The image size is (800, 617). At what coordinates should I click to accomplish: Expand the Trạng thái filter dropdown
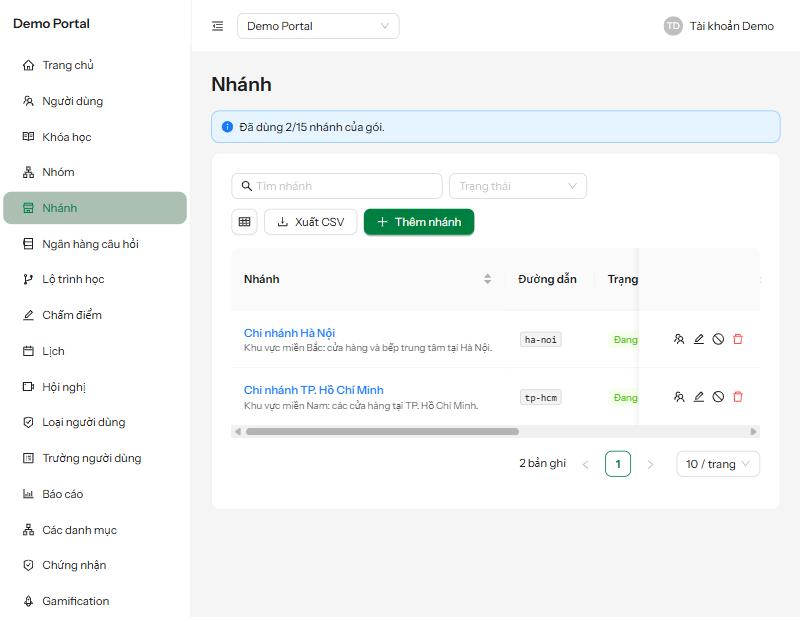coord(518,186)
